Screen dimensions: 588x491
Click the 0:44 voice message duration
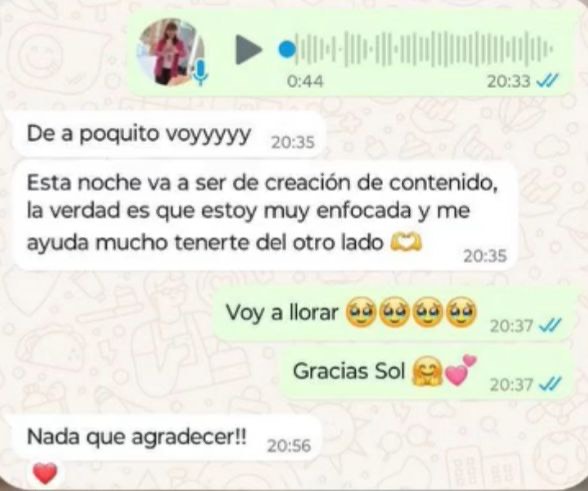[x=305, y=81]
